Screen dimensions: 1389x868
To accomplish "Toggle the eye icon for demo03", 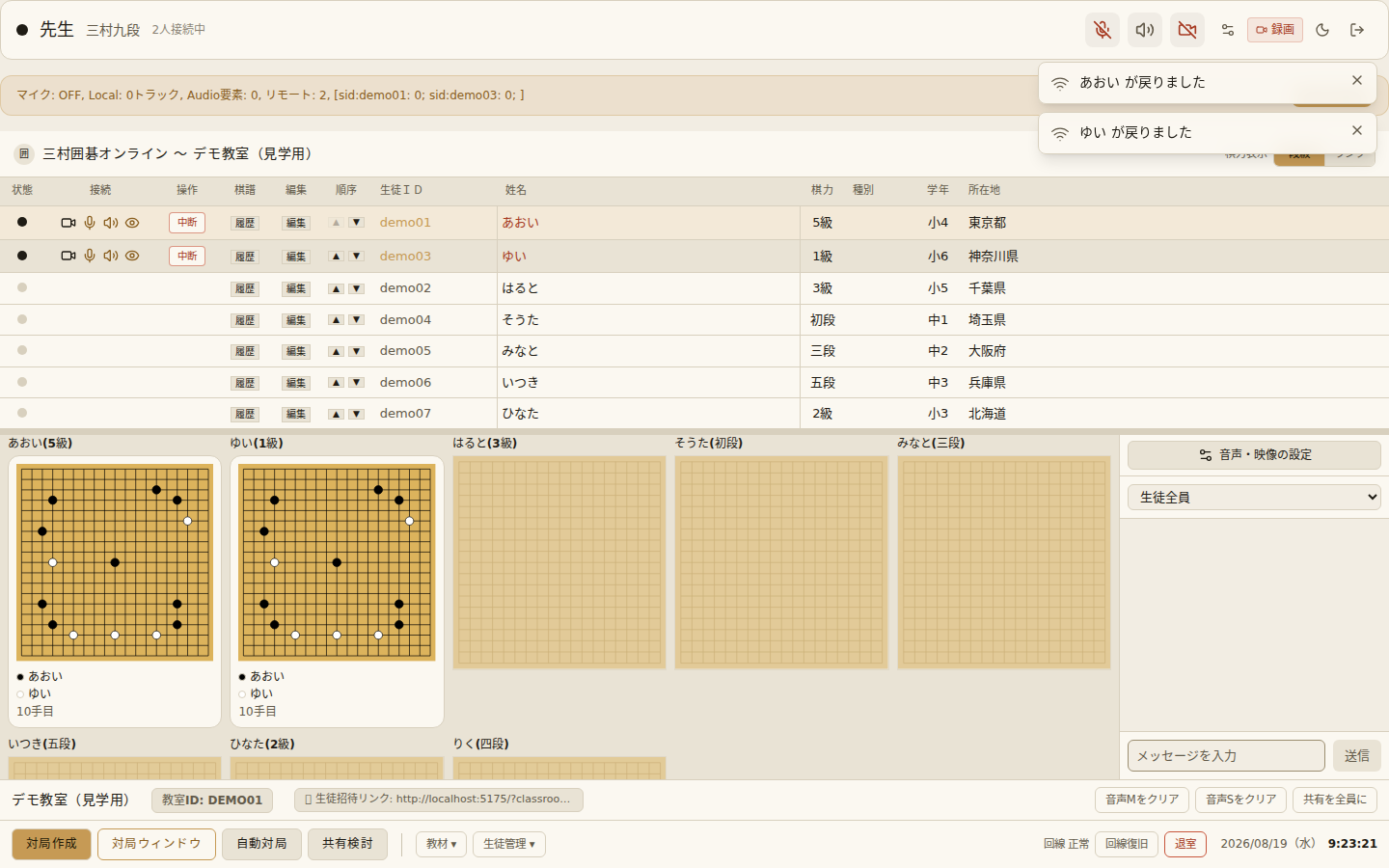I will click(x=132, y=256).
